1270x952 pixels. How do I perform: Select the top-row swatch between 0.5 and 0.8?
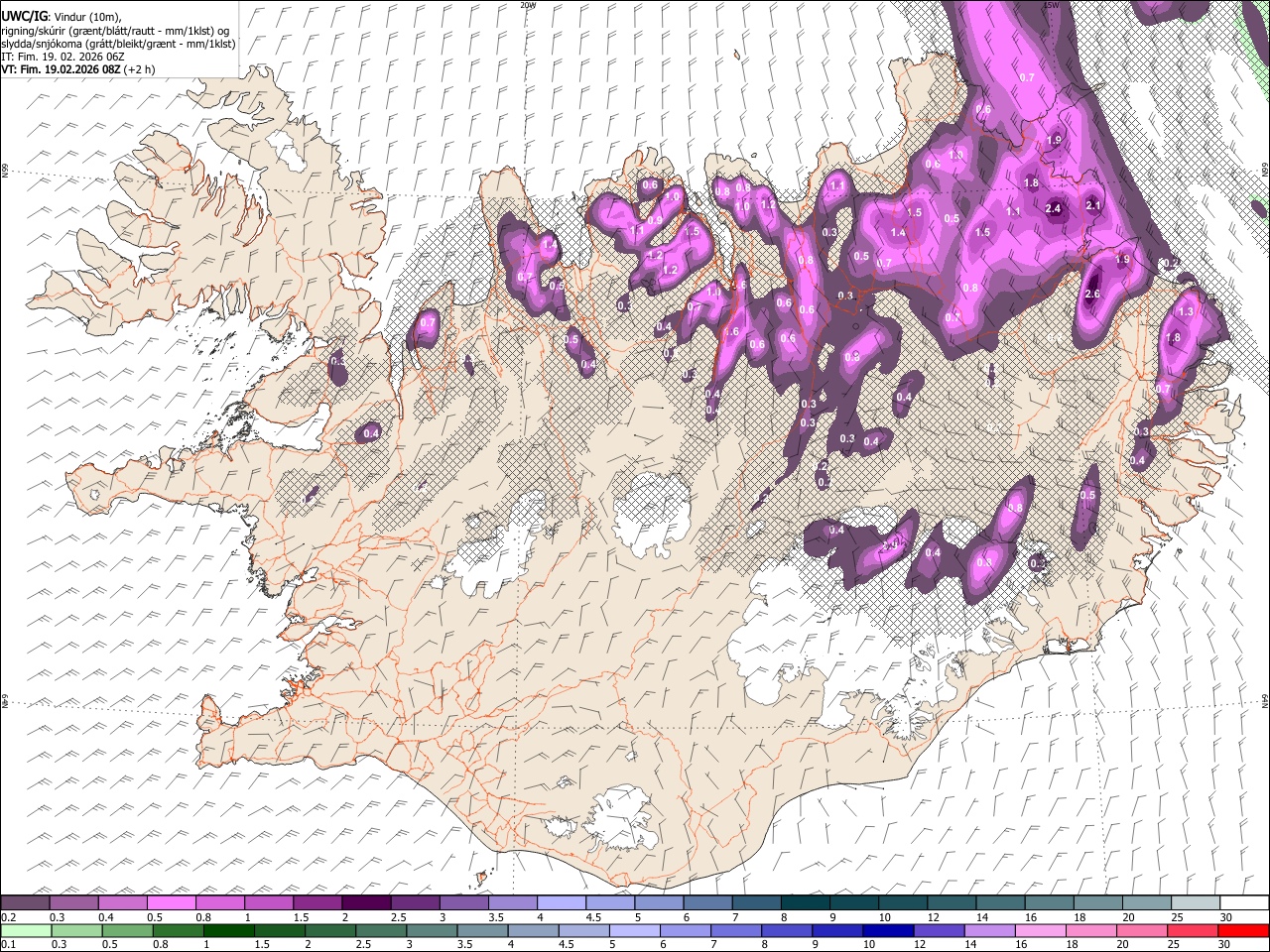pos(171,903)
